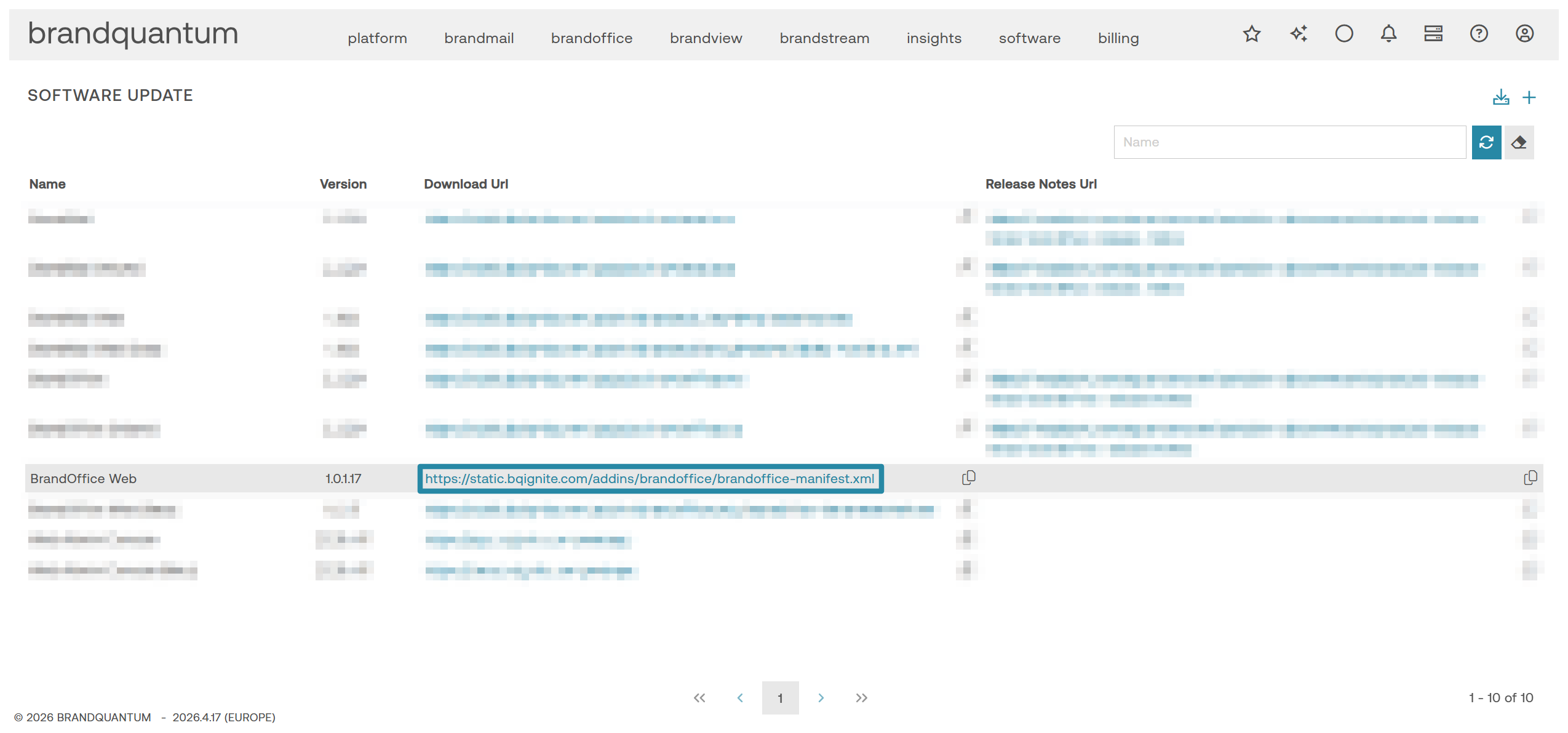Clear the filter with eraser button
The image size is (1568, 733).
1519,142
